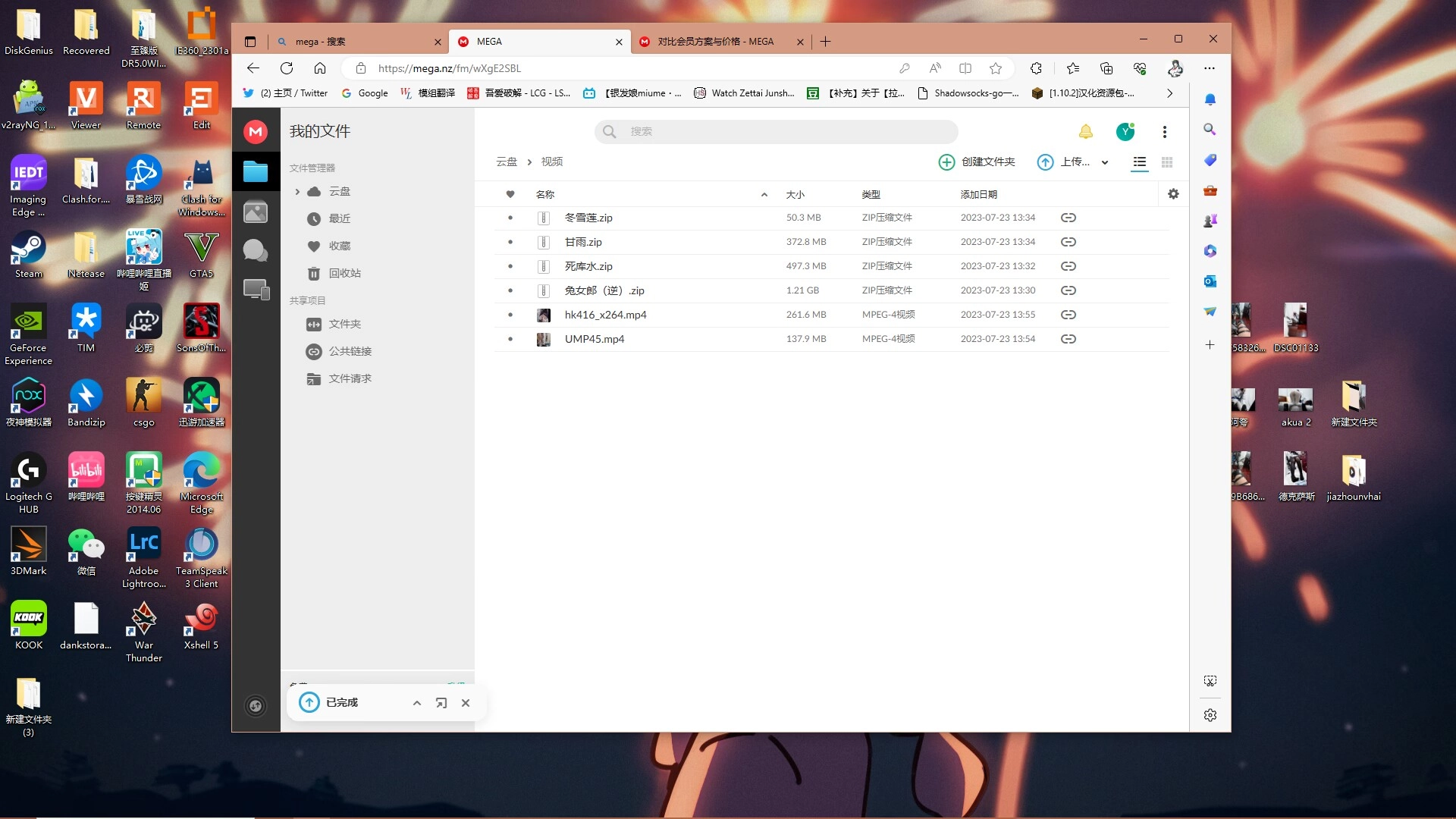Select Steam desktop shortcut
1456x819 pixels.
tap(29, 255)
